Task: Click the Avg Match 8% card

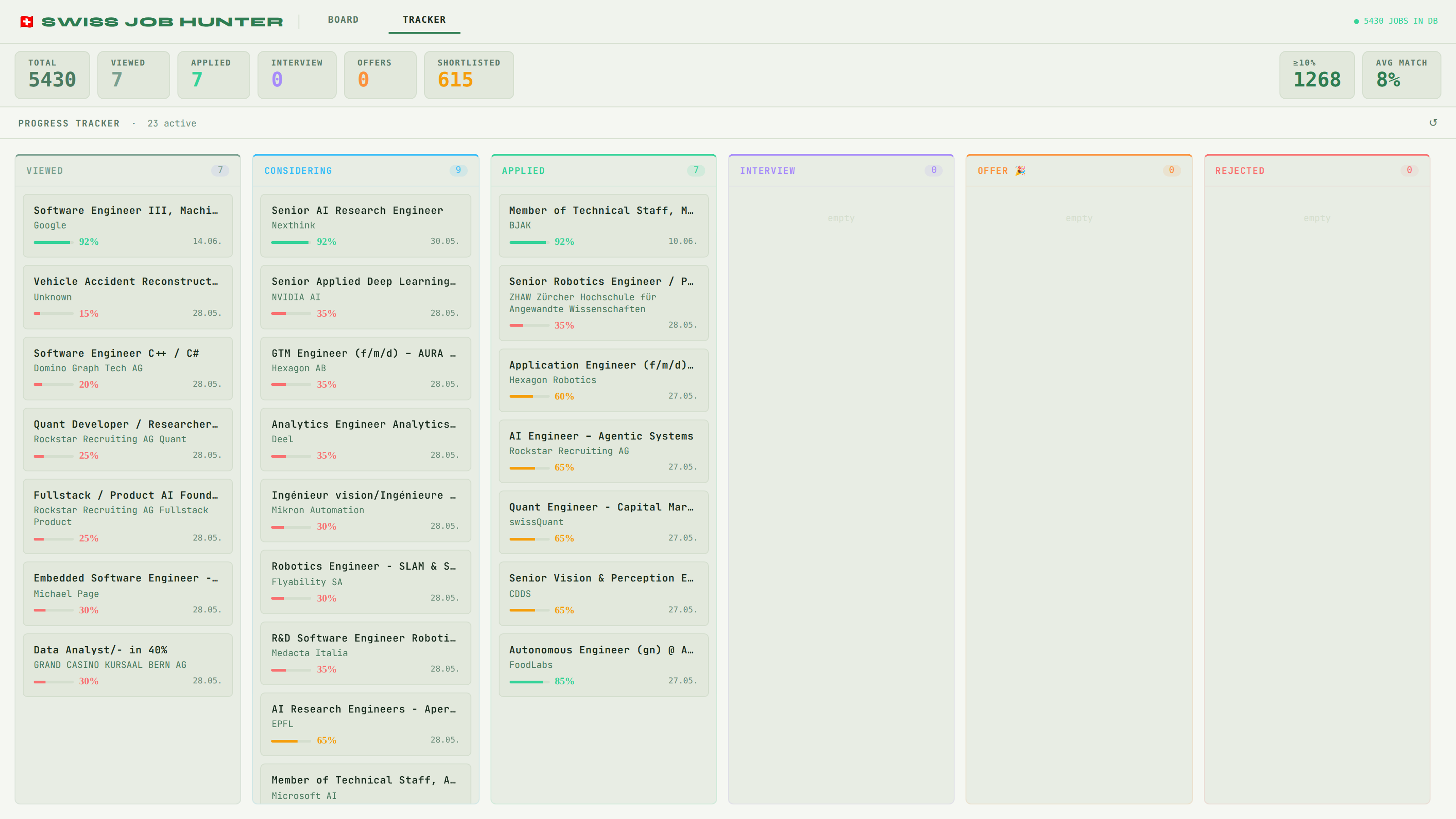Action: 1402,75
